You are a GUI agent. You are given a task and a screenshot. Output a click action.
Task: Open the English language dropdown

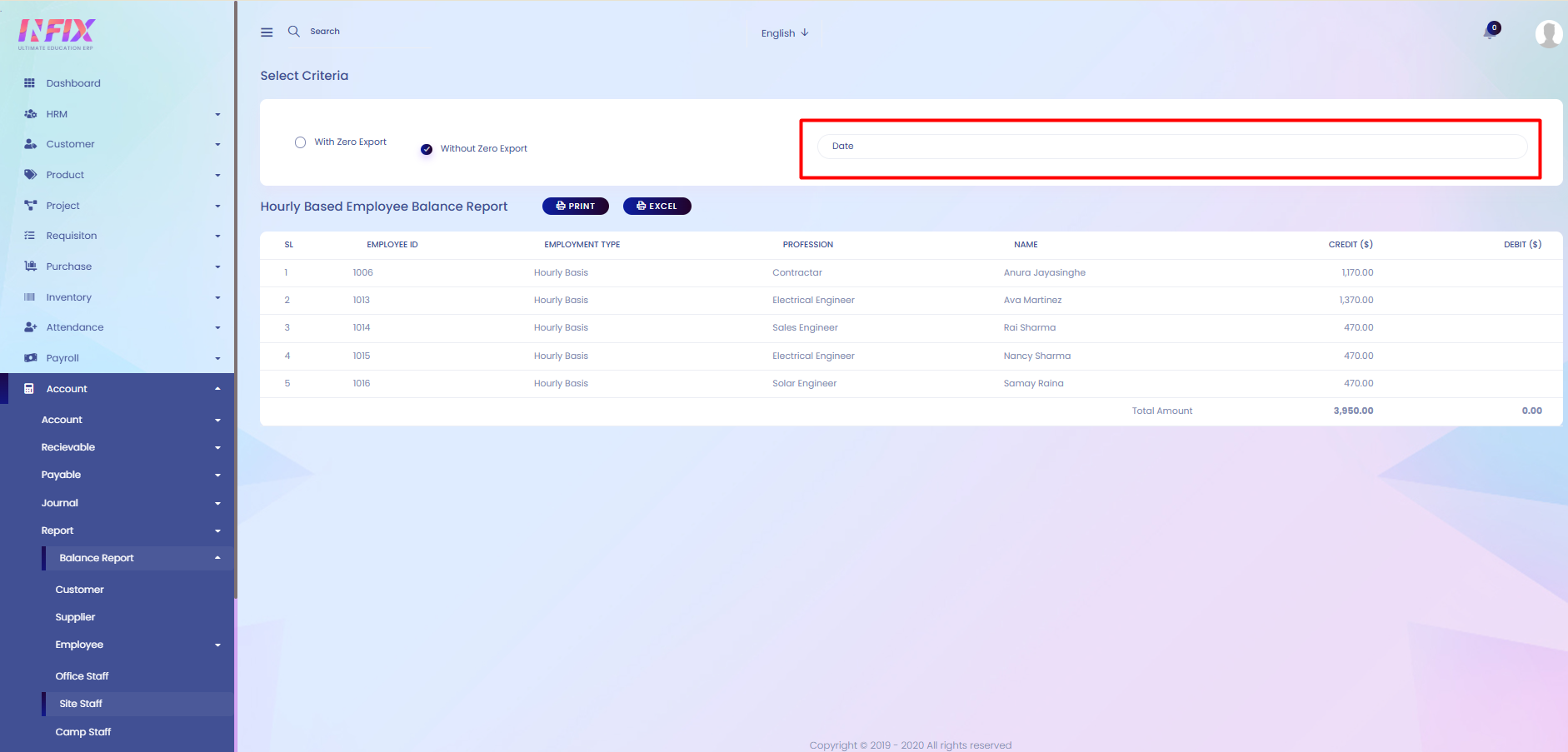tap(785, 33)
